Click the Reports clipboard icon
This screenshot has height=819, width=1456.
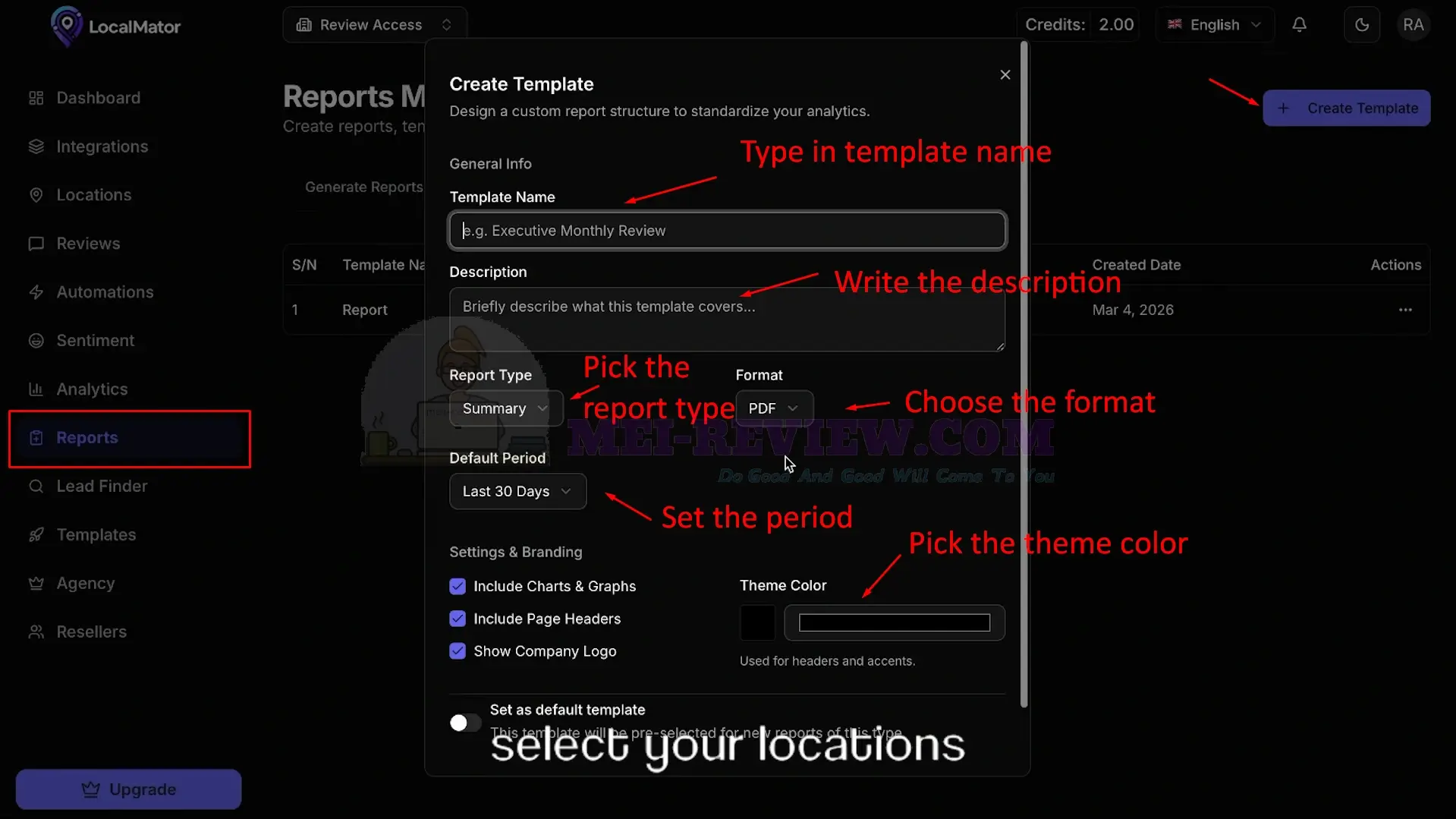36,438
